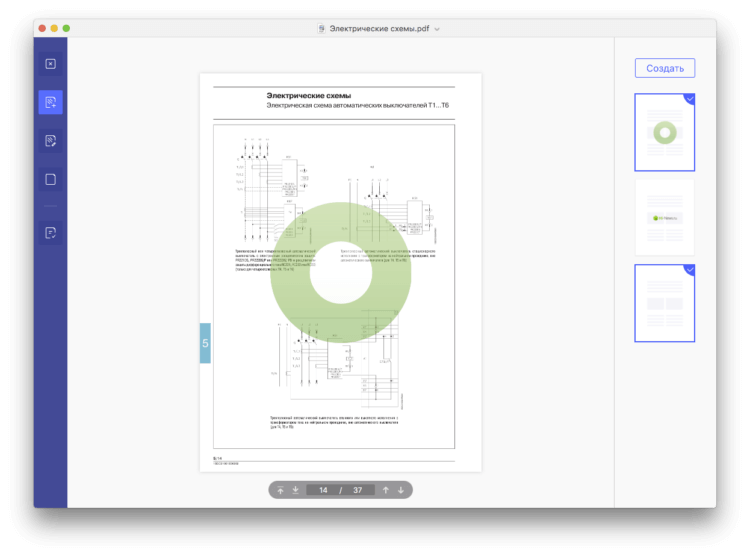Image resolution: width=750 pixels, height=556 pixels.
Task: Click the heading Электрические схемы on page
Action: pyautogui.click(x=309, y=96)
